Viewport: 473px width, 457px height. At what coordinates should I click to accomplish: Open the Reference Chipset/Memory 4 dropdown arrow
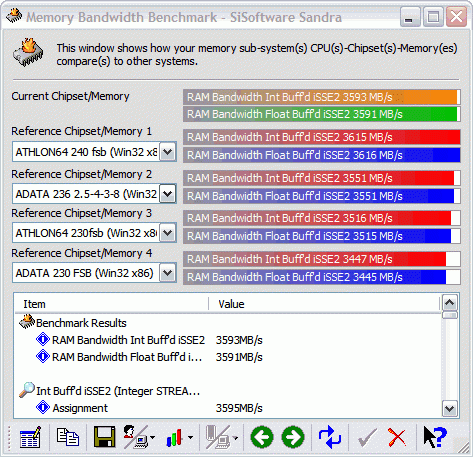[x=168, y=273]
